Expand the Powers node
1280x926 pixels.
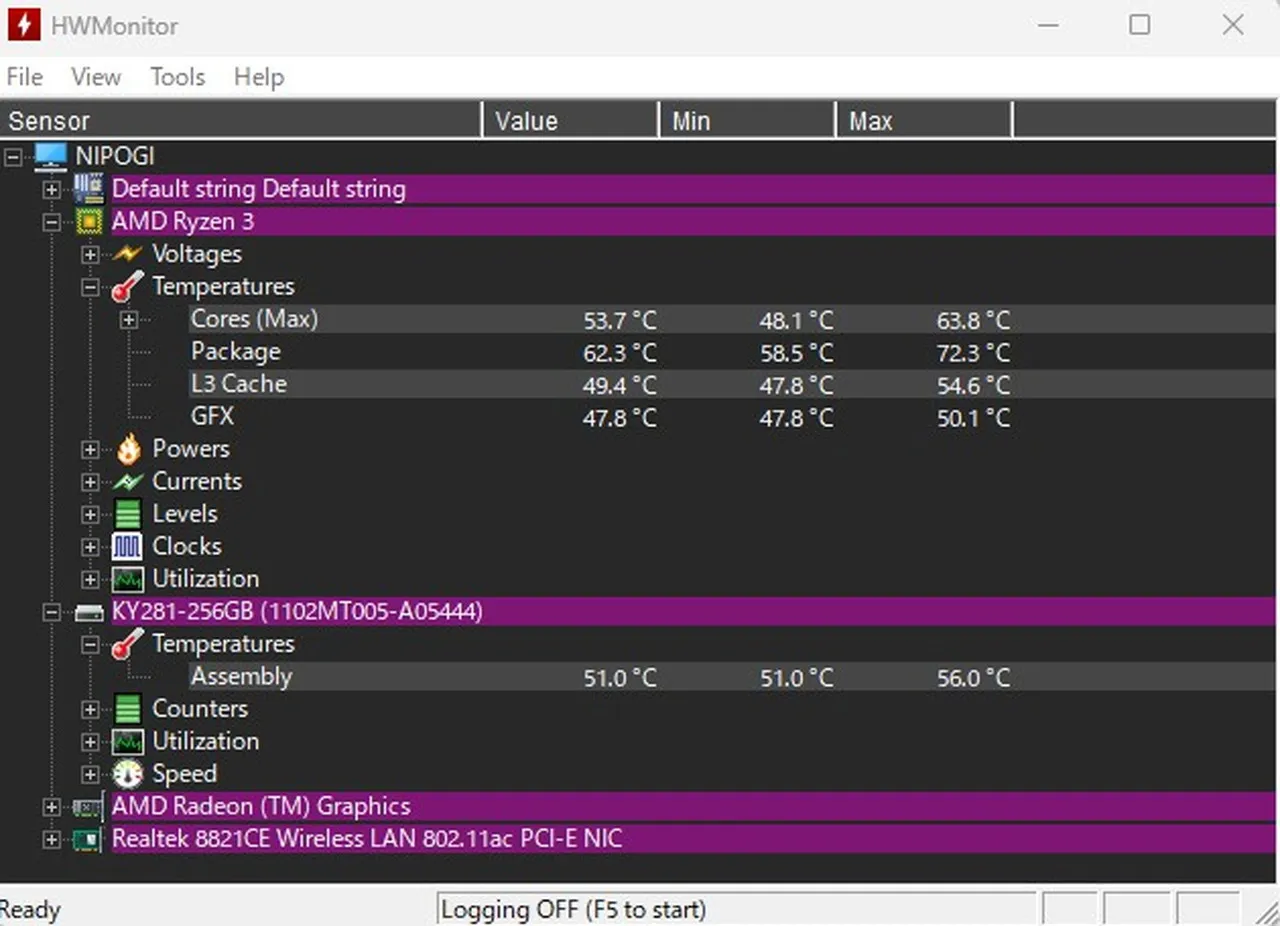click(91, 449)
